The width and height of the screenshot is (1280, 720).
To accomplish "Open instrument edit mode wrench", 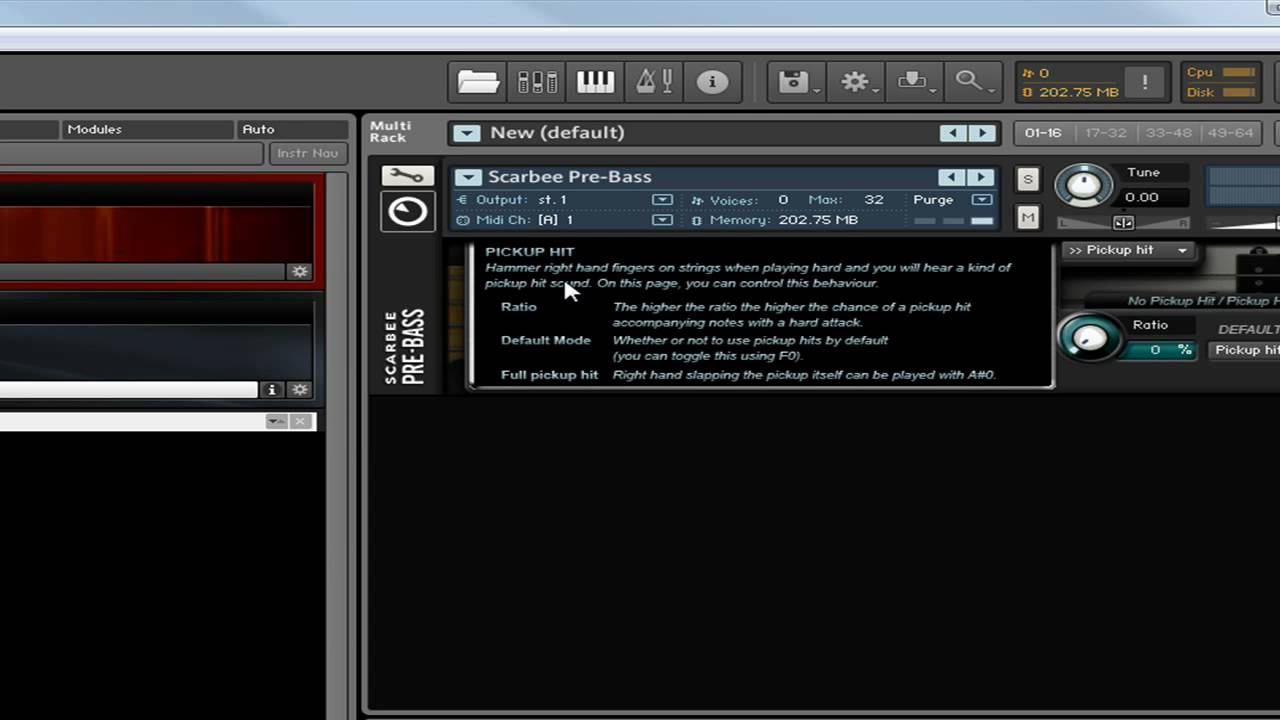I will [x=407, y=176].
